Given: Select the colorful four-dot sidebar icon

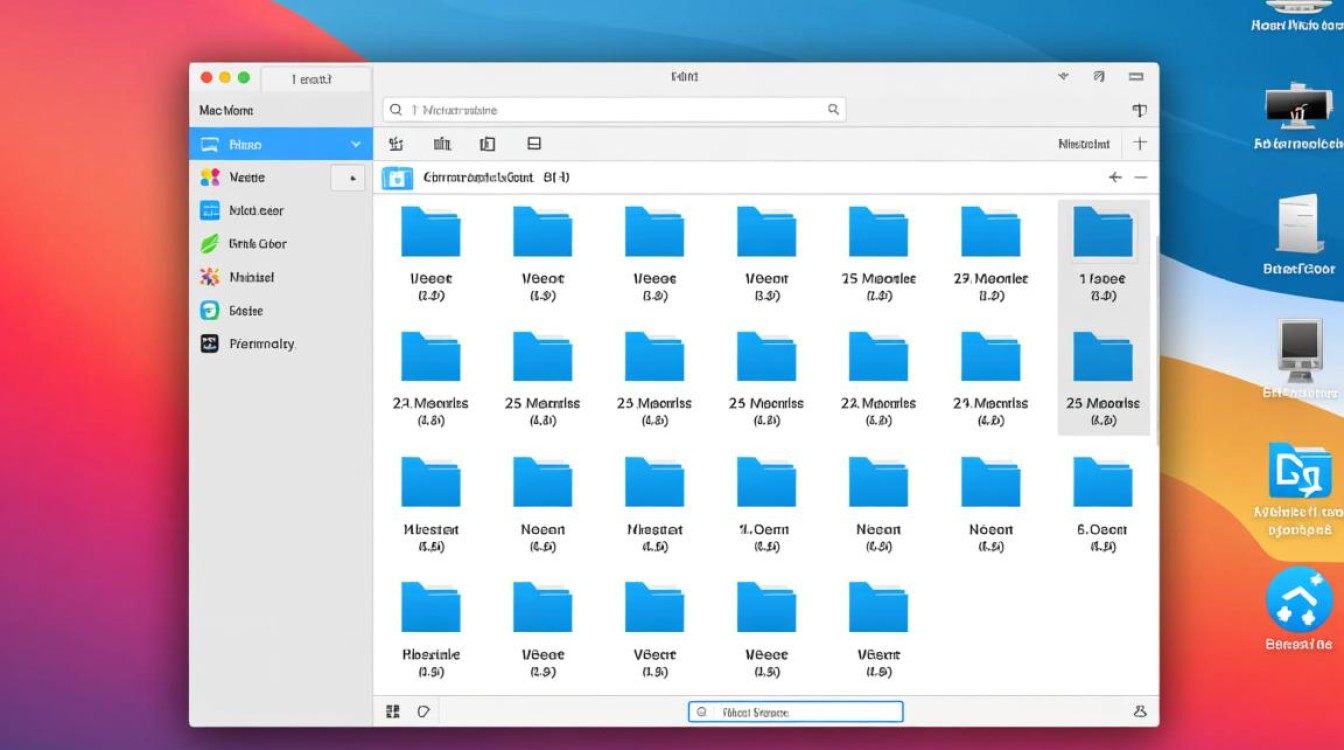Looking at the screenshot, I should 210,177.
